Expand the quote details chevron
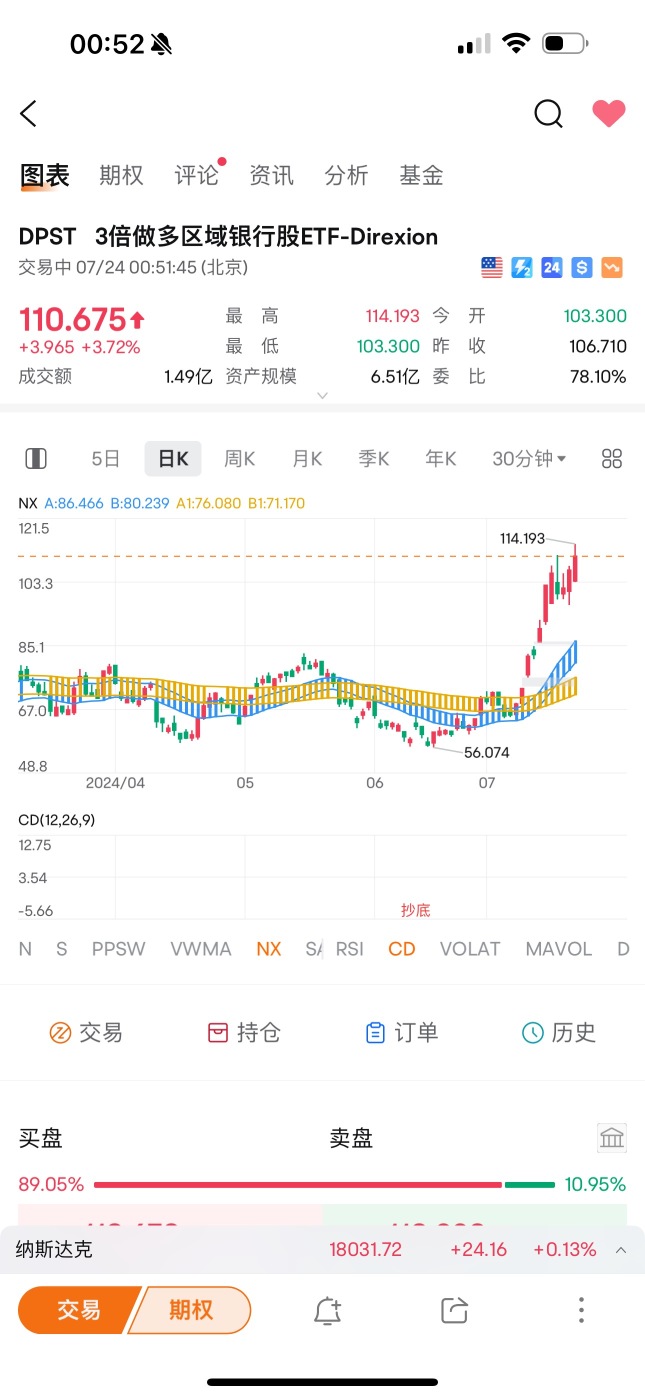Image resolution: width=645 pixels, height=1398 pixels. (322, 396)
